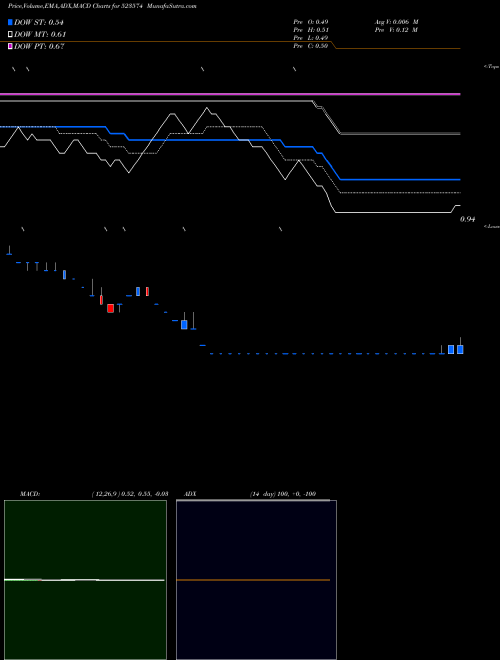Click the 'Pre L: 0.49' low value
The width and height of the screenshot is (500, 660).
311,38
